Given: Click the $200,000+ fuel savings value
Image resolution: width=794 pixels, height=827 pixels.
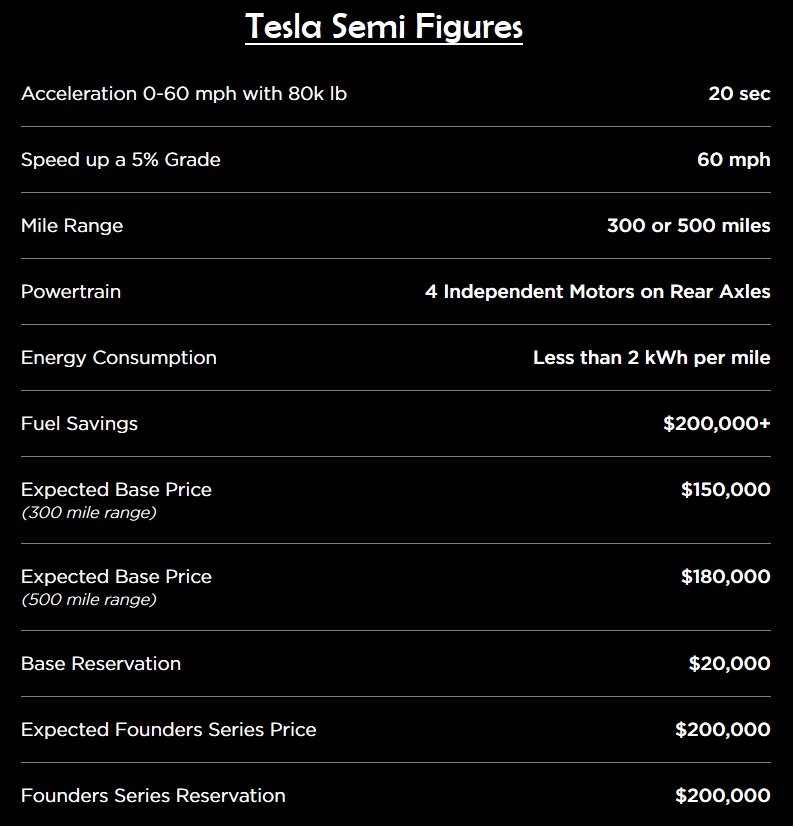Looking at the screenshot, I should click(x=717, y=424).
